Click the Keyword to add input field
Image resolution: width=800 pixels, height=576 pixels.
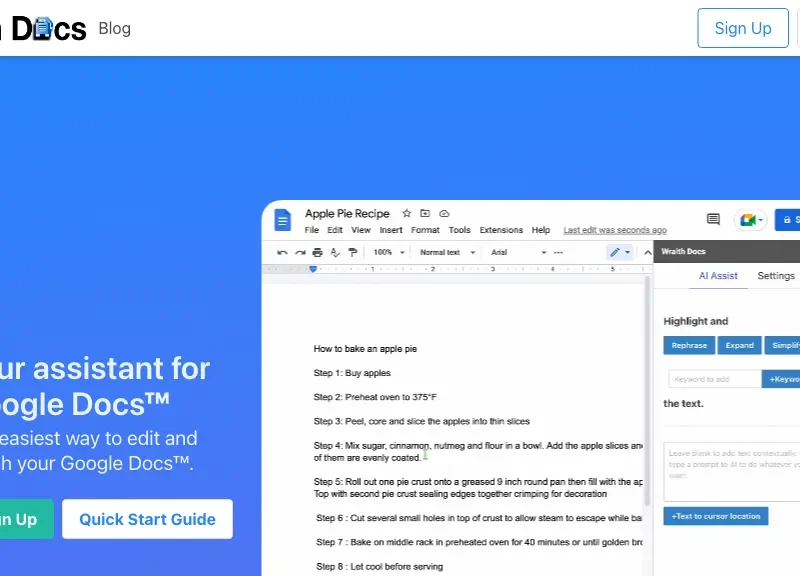click(715, 379)
